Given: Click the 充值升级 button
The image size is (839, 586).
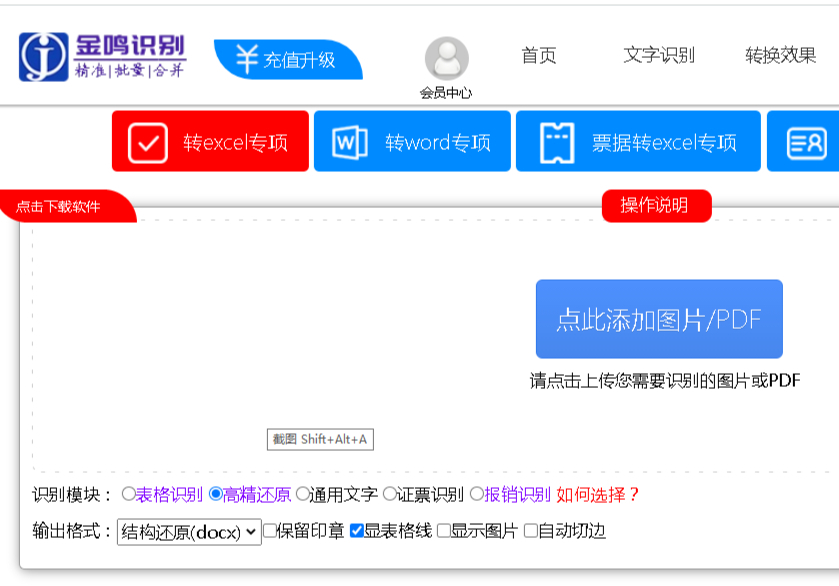Looking at the screenshot, I should coord(288,59).
